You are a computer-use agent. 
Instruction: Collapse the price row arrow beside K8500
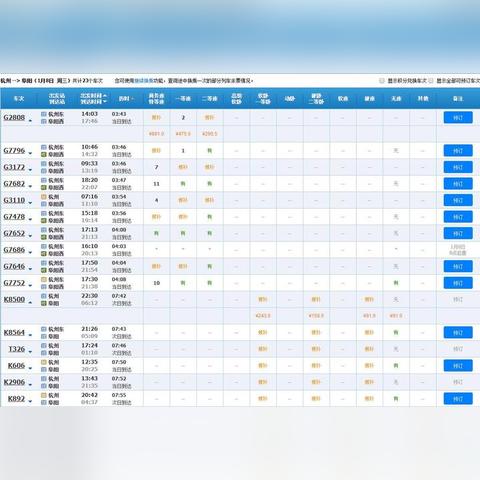coord(30,302)
